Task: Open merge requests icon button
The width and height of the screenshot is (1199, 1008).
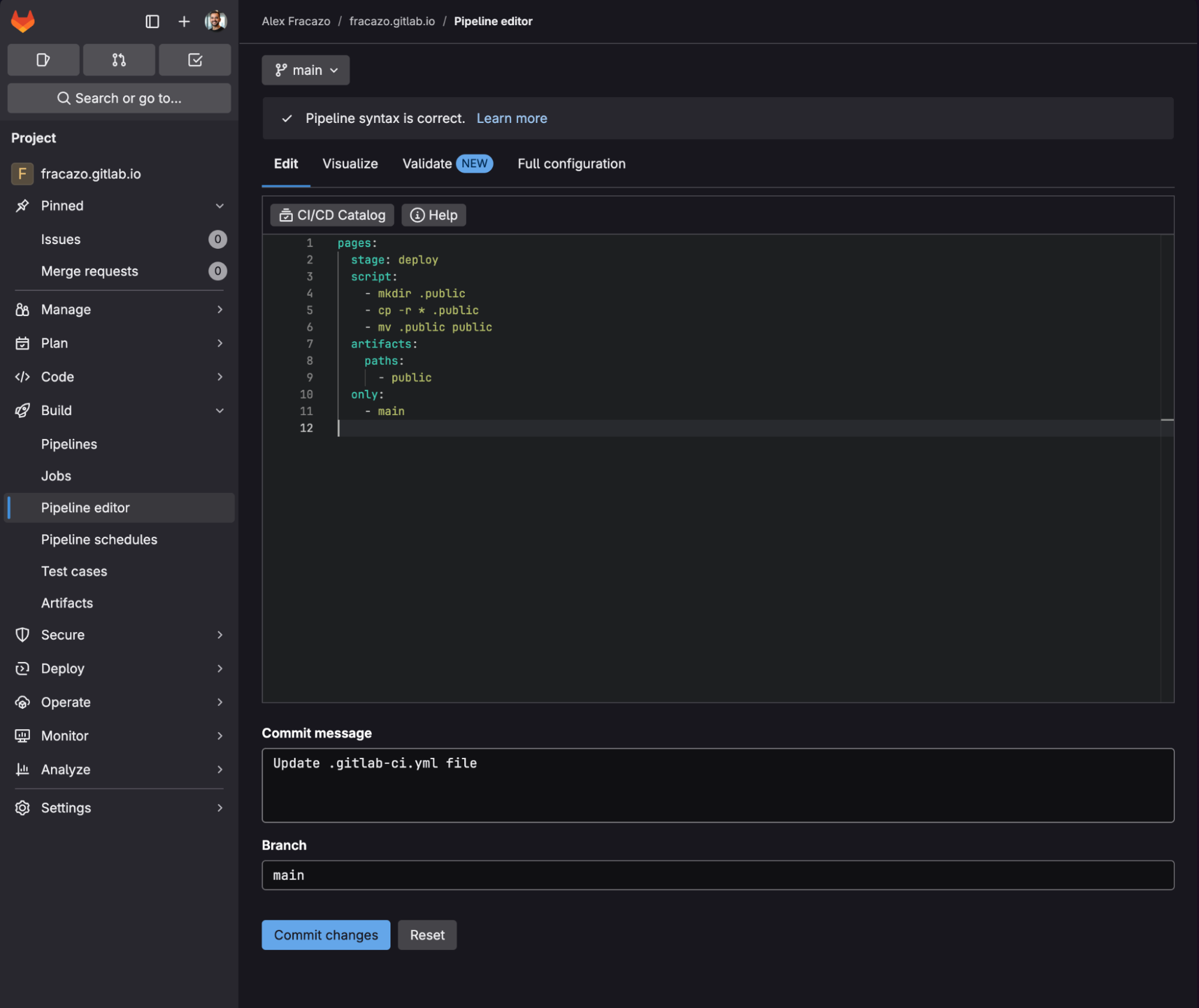Action: pyautogui.click(x=119, y=60)
